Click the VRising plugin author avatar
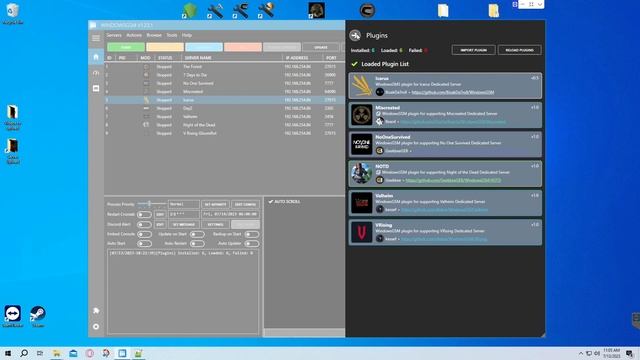640x360 pixels. coord(380,238)
